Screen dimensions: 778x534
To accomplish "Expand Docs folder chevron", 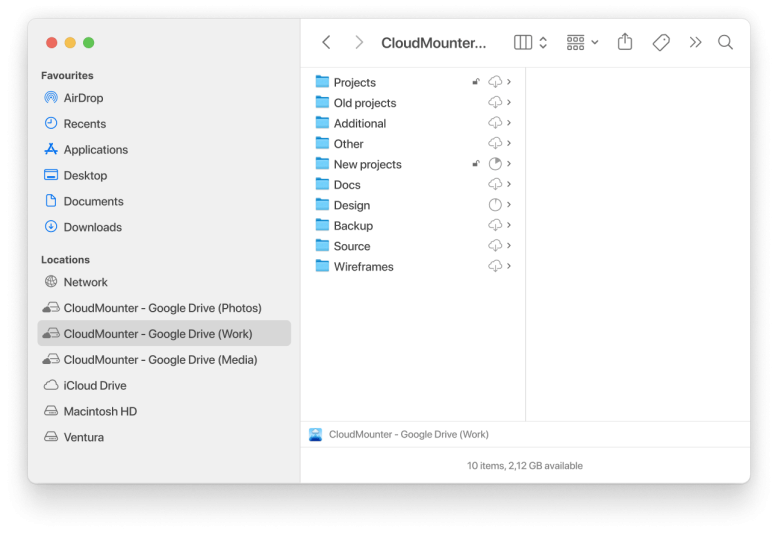I will (x=509, y=184).
